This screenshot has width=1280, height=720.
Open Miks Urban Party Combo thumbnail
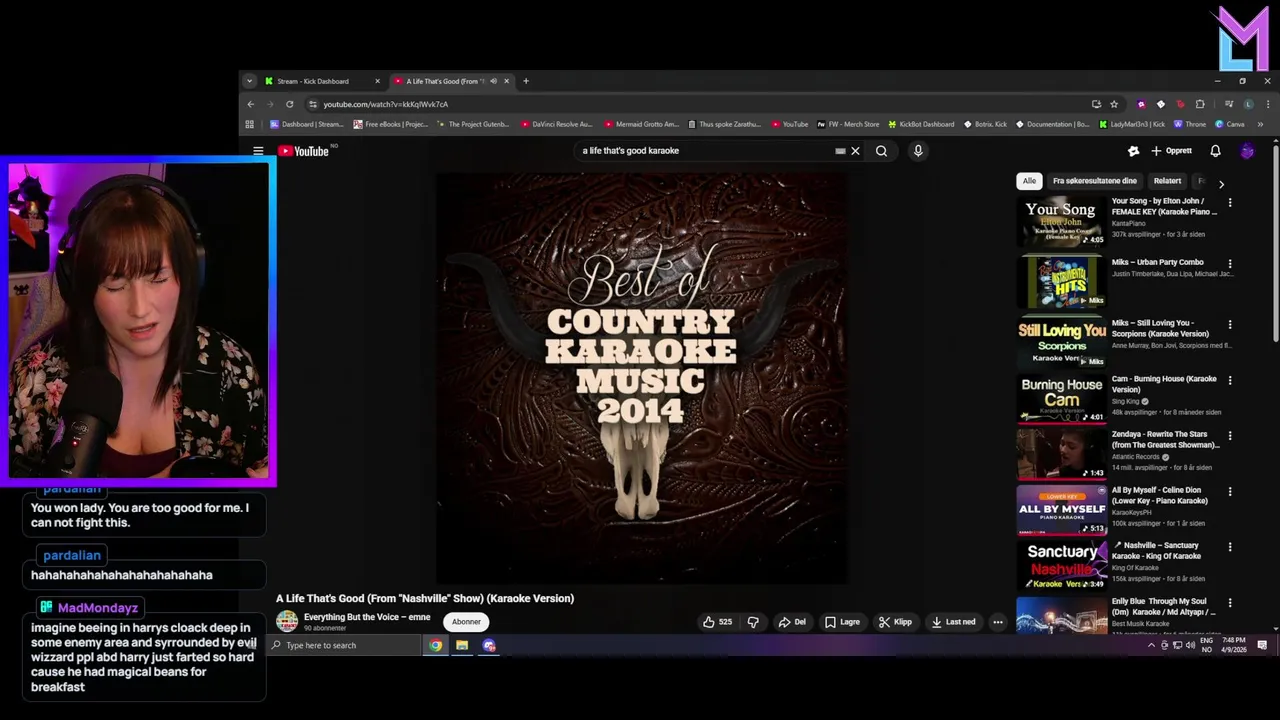pyautogui.click(x=1061, y=282)
